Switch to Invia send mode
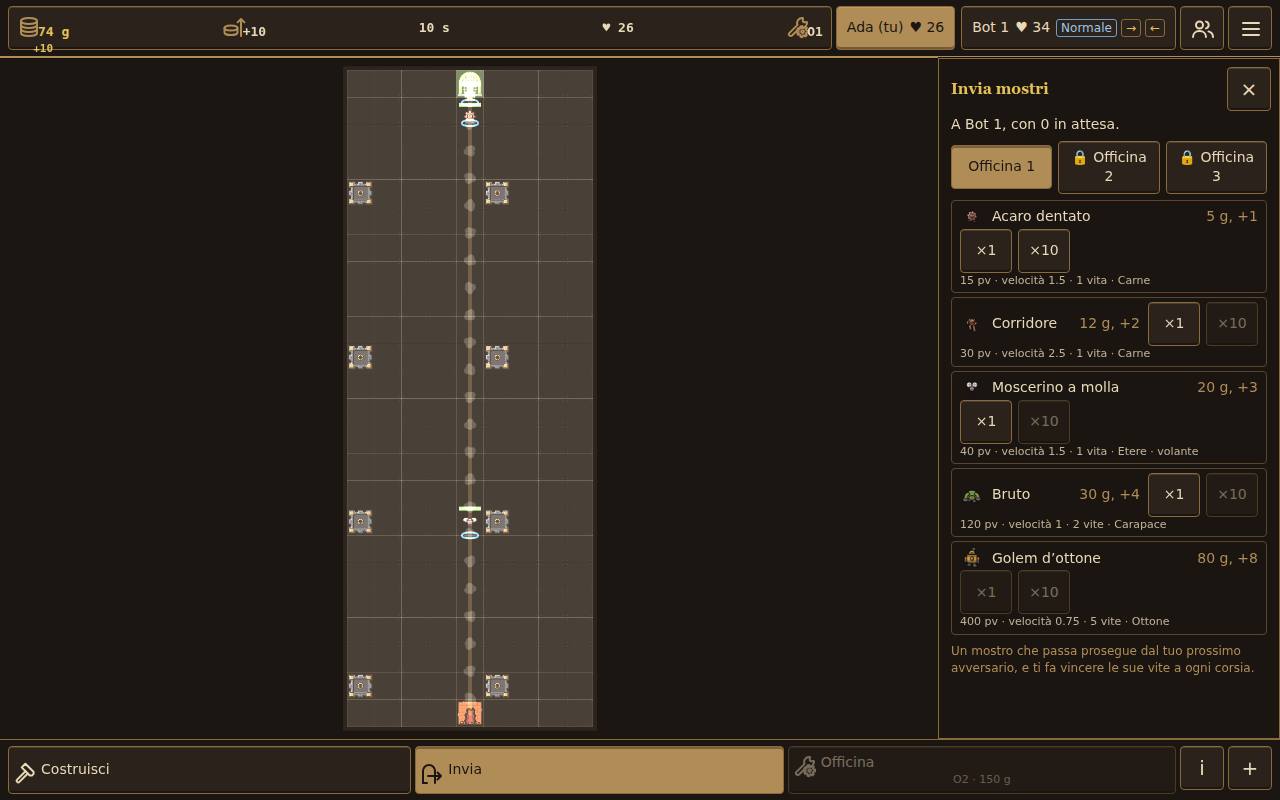The width and height of the screenshot is (1280, 800). (599, 769)
